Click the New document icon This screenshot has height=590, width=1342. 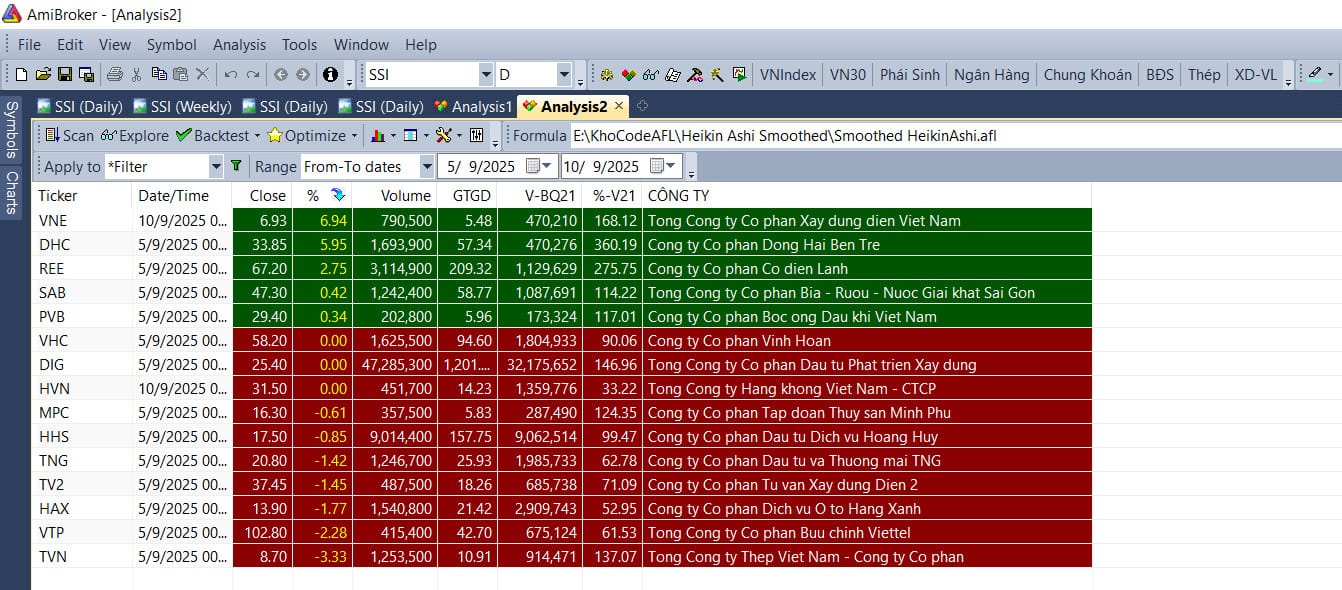coord(22,74)
